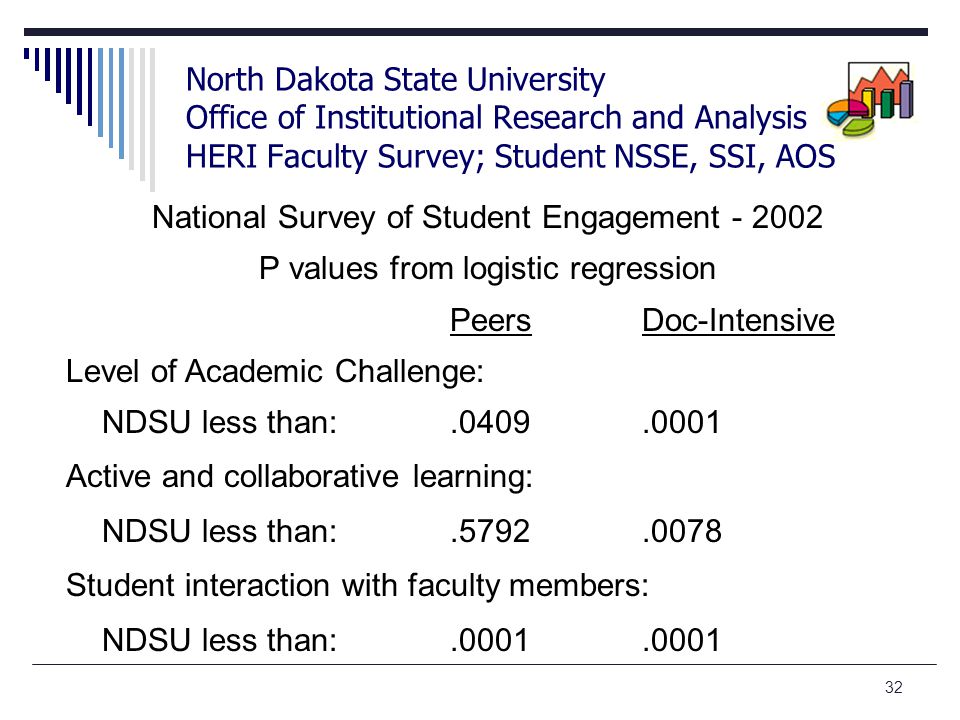Click the North Dakota State University title line

pyautogui.click(x=396, y=80)
